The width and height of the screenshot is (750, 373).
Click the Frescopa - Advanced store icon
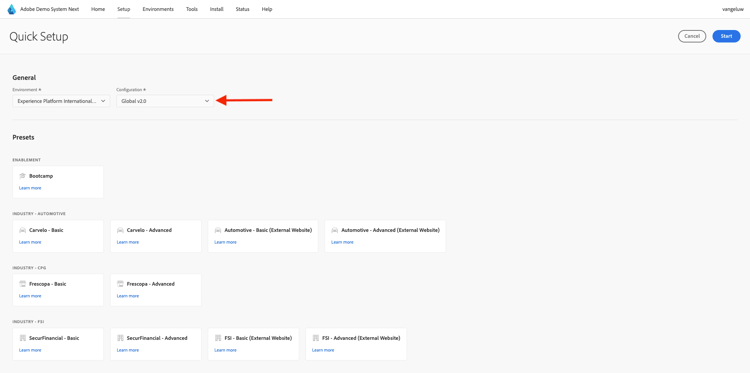point(120,284)
